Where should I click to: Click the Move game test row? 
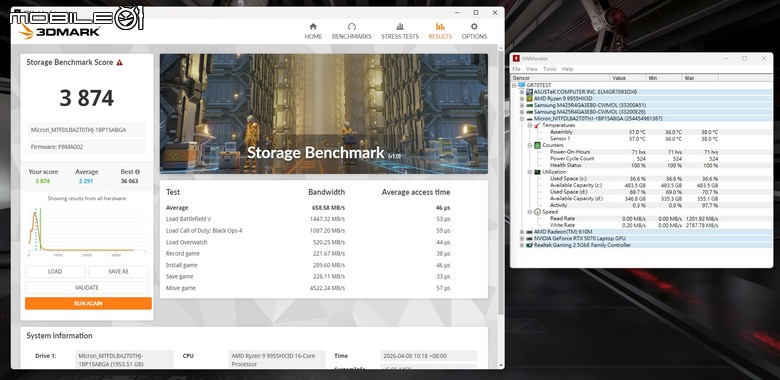(308, 288)
